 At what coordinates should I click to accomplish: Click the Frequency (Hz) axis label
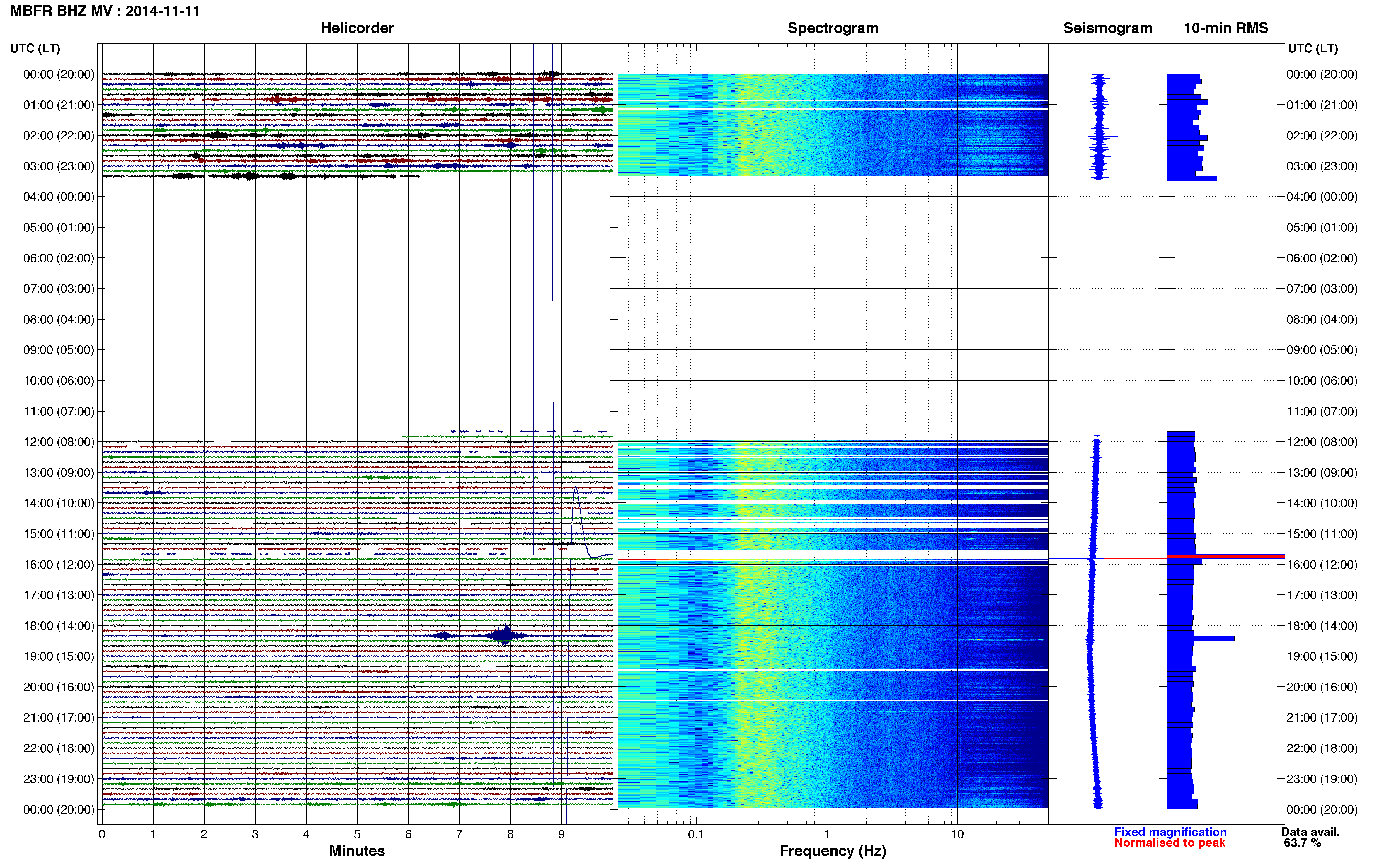(833, 851)
